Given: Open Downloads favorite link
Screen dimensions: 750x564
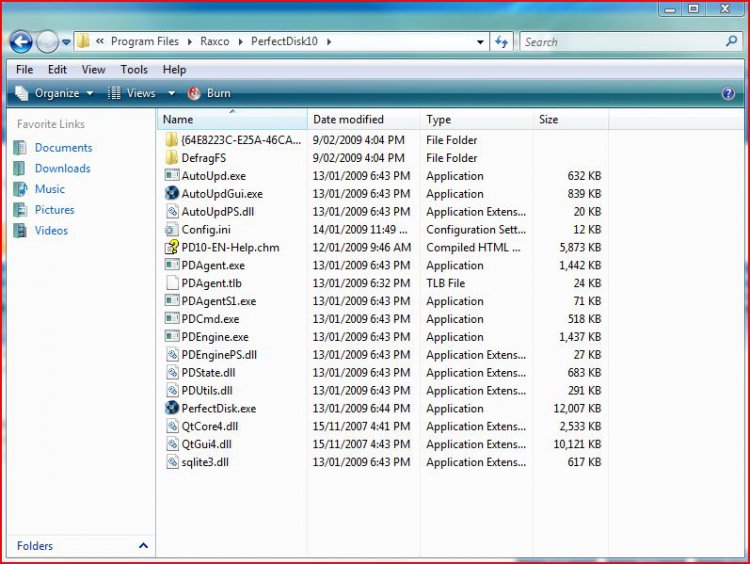Looking at the screenshot, I should (x=62, y=168).
